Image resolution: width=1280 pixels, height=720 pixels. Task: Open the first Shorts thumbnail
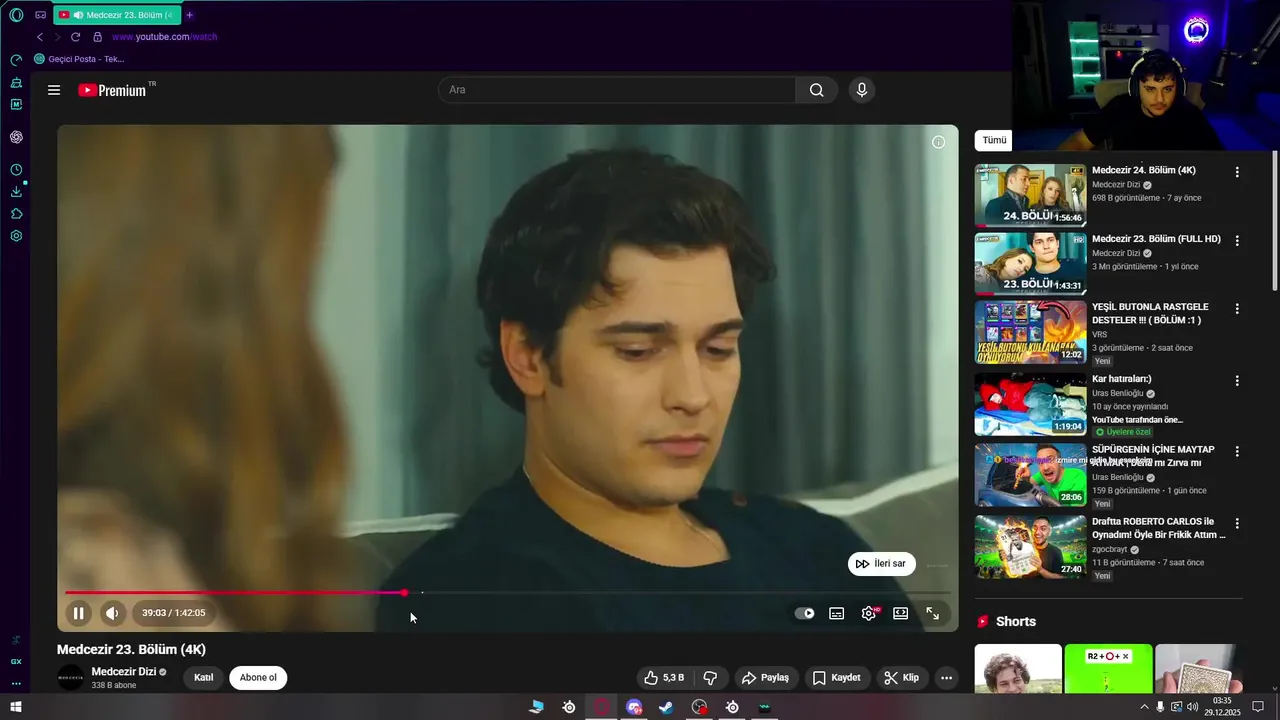click(1018, 668)
